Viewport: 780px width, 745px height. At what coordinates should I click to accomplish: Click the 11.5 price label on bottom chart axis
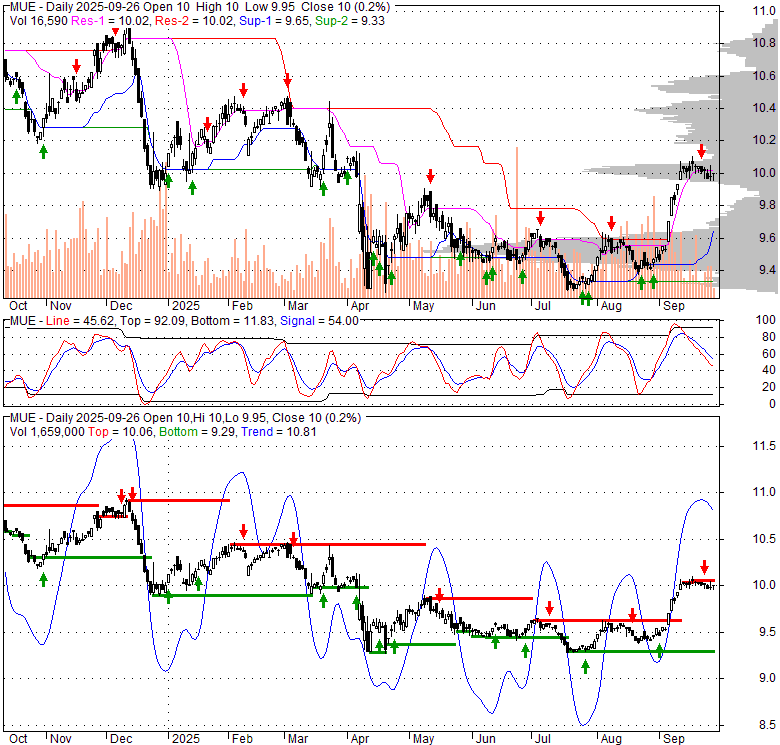click(x=764, y=446)
